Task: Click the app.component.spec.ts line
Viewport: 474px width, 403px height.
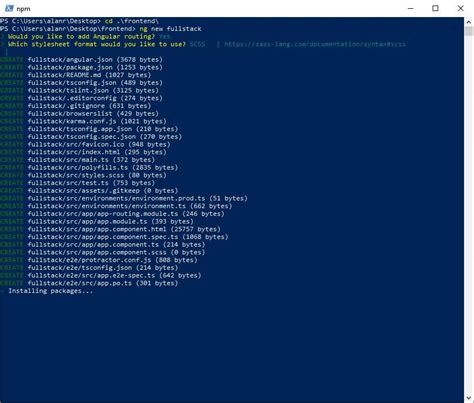Action: click(x=114, y=237)
